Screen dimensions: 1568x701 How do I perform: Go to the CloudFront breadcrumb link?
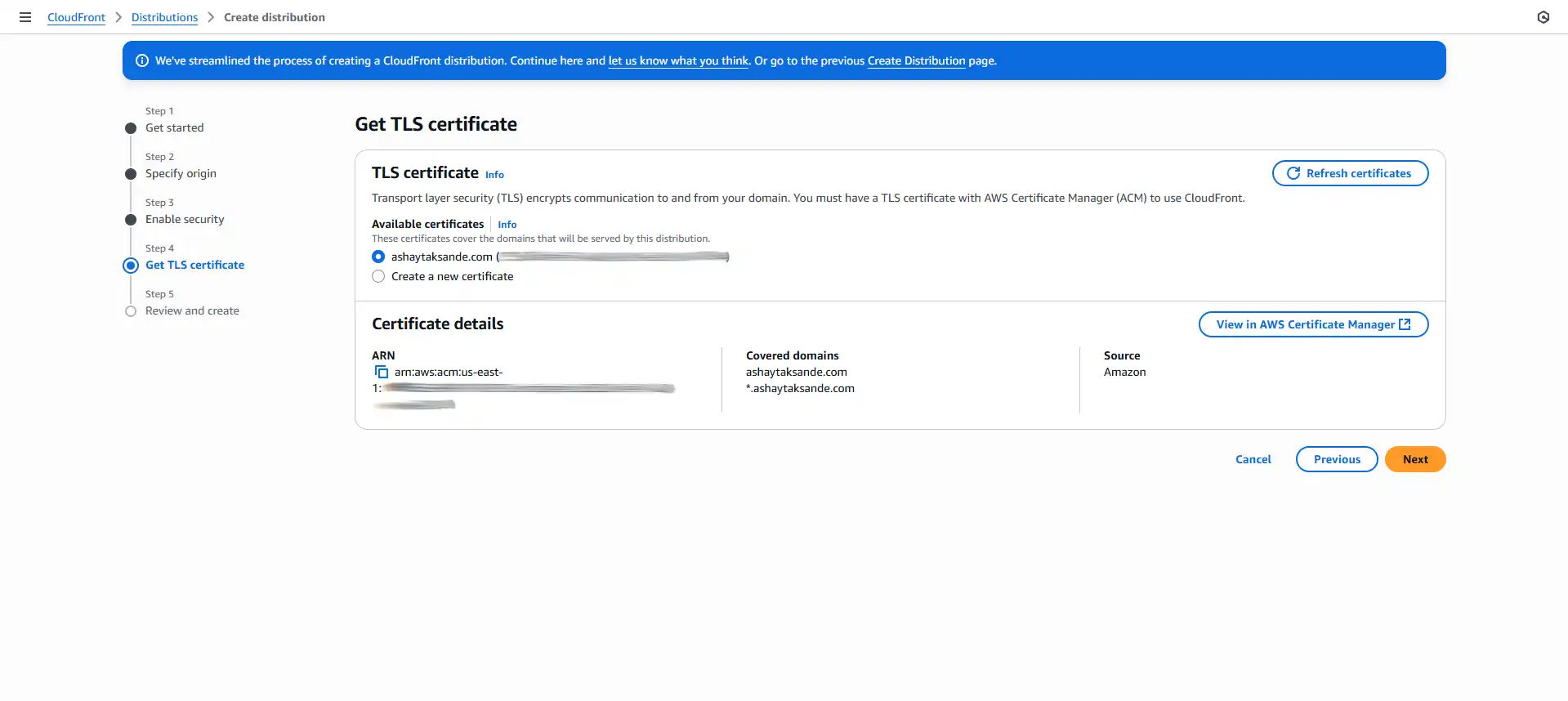[x=76, y=17]
